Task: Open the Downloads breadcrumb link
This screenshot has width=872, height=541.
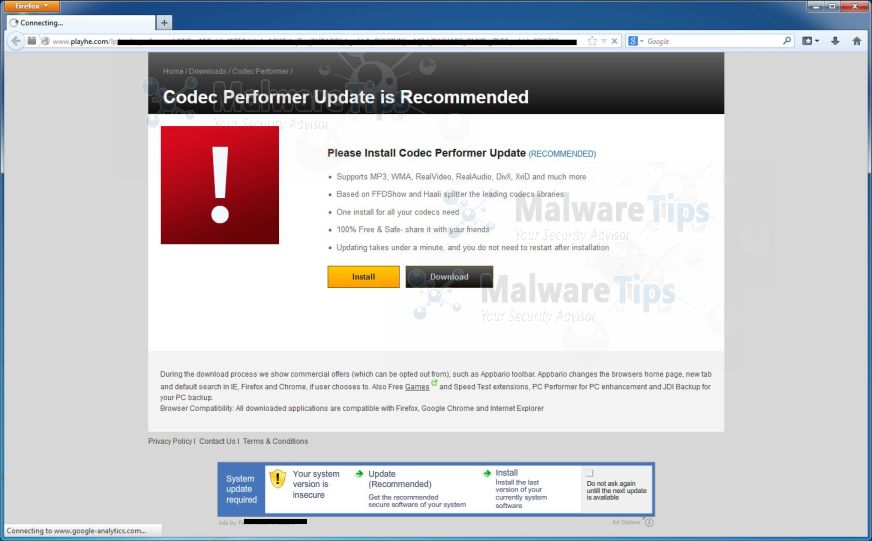Action: 207,71
